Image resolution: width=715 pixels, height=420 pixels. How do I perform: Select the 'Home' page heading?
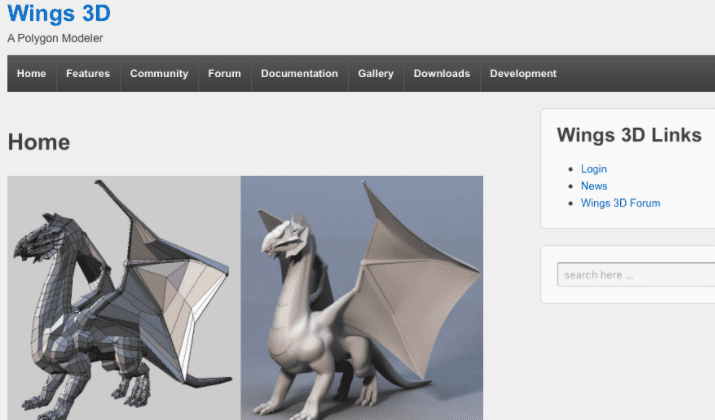coord(39,142)
